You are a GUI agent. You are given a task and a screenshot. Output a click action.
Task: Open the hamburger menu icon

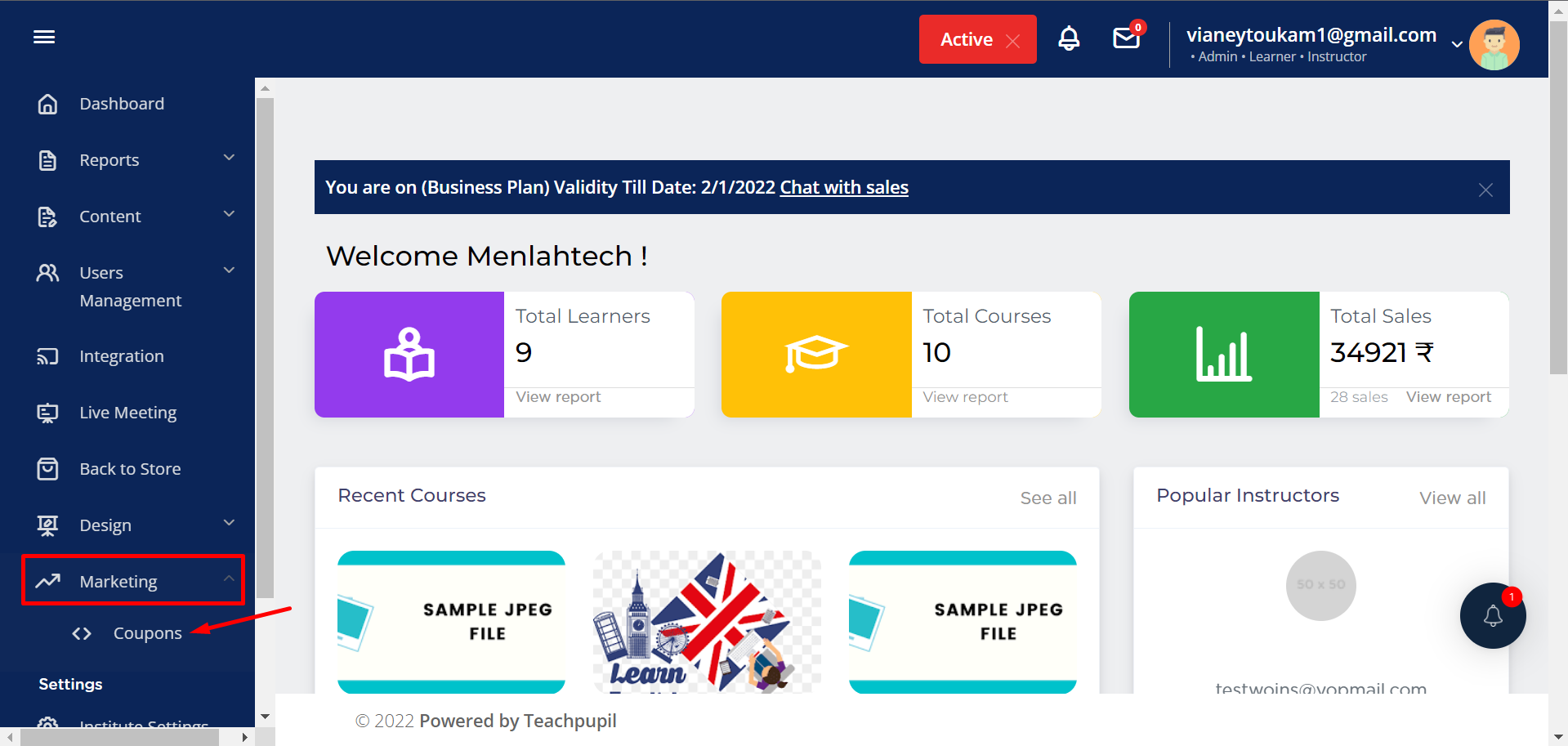point(44,37)
